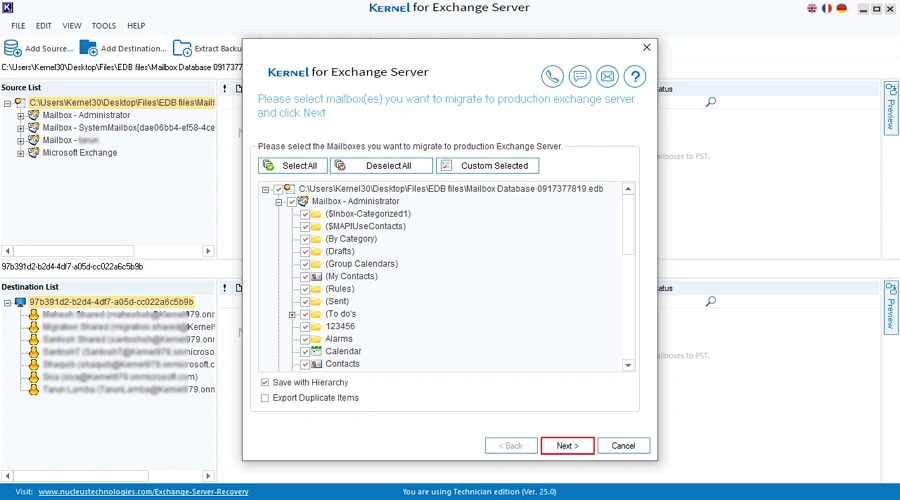Open the HELP menu
This screenshot has width=900, height=500.
pyautogui.click(x=136, y=26)
